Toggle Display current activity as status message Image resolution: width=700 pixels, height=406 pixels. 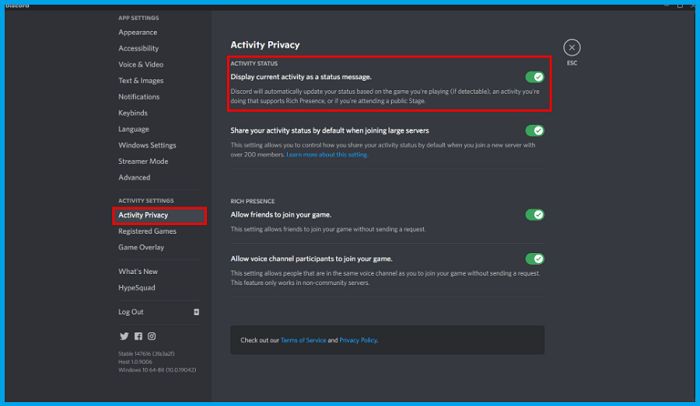[534, 77]
